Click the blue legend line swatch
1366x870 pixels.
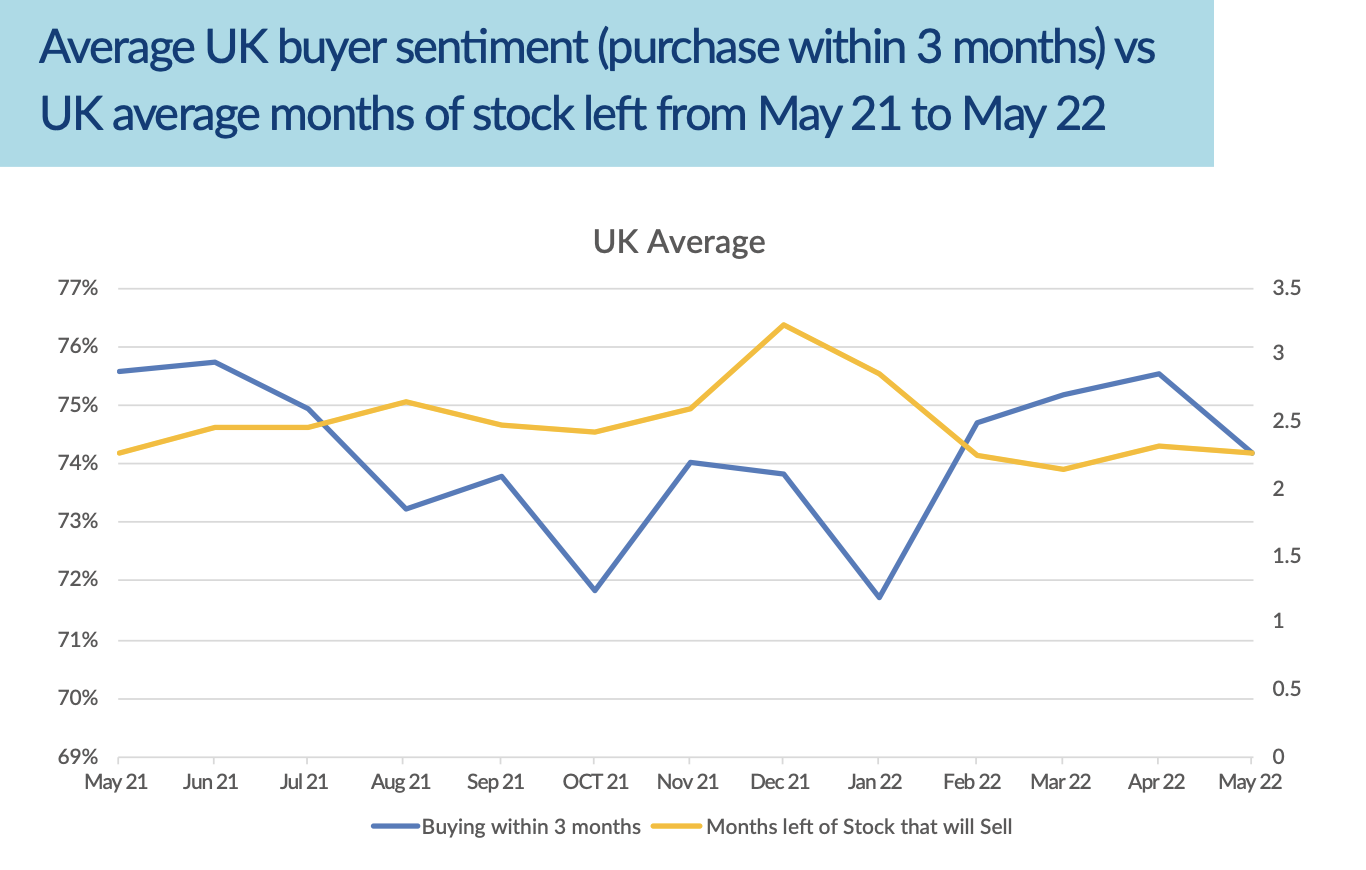click(x=394, y=827)
